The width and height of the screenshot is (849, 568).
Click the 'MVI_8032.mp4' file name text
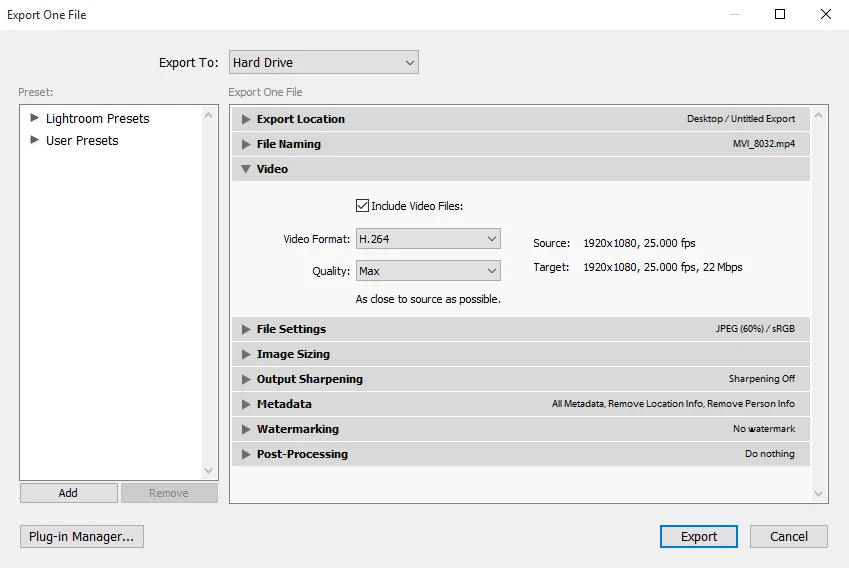coord(763,143)
